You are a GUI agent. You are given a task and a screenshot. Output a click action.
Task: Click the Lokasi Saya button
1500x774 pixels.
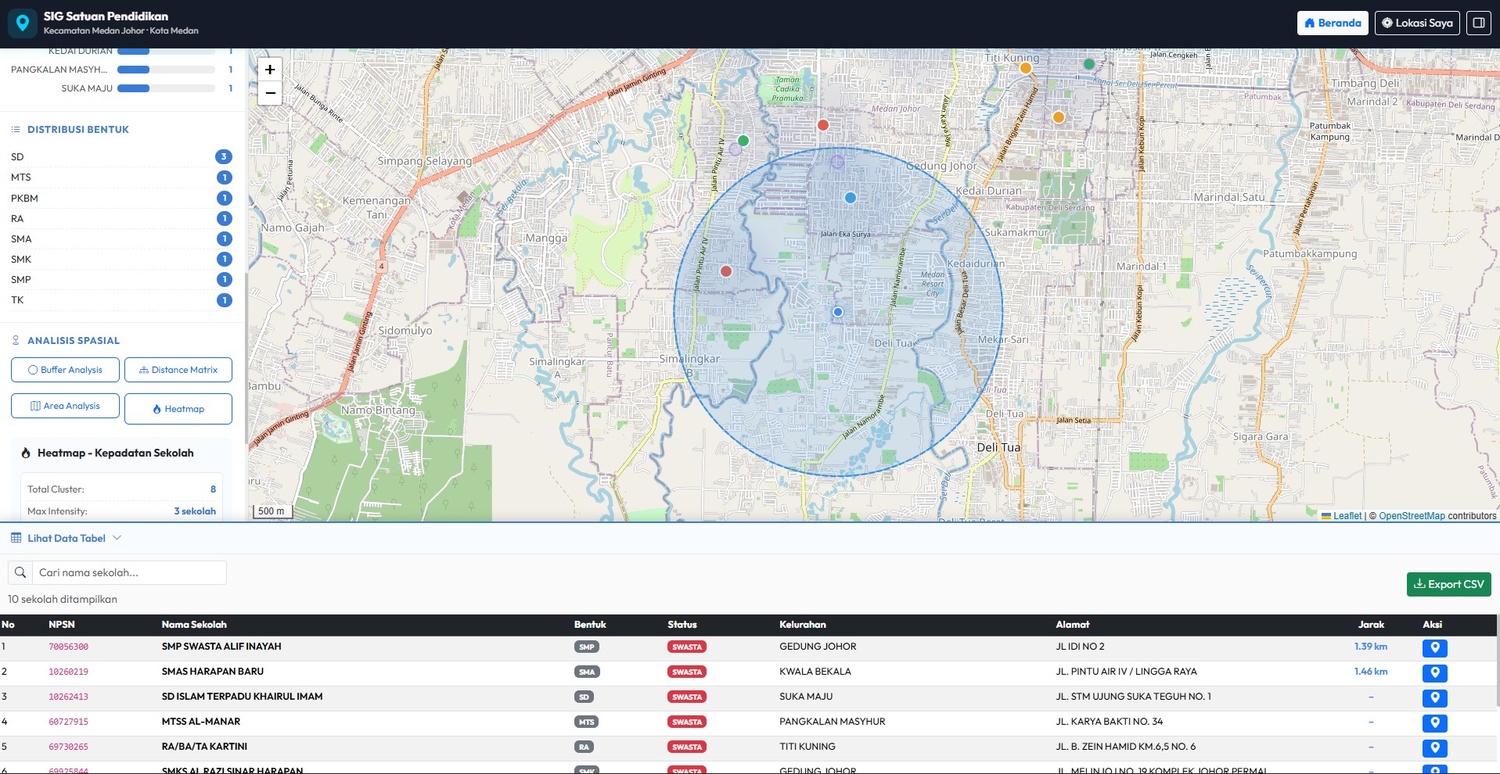(1417, 23)
